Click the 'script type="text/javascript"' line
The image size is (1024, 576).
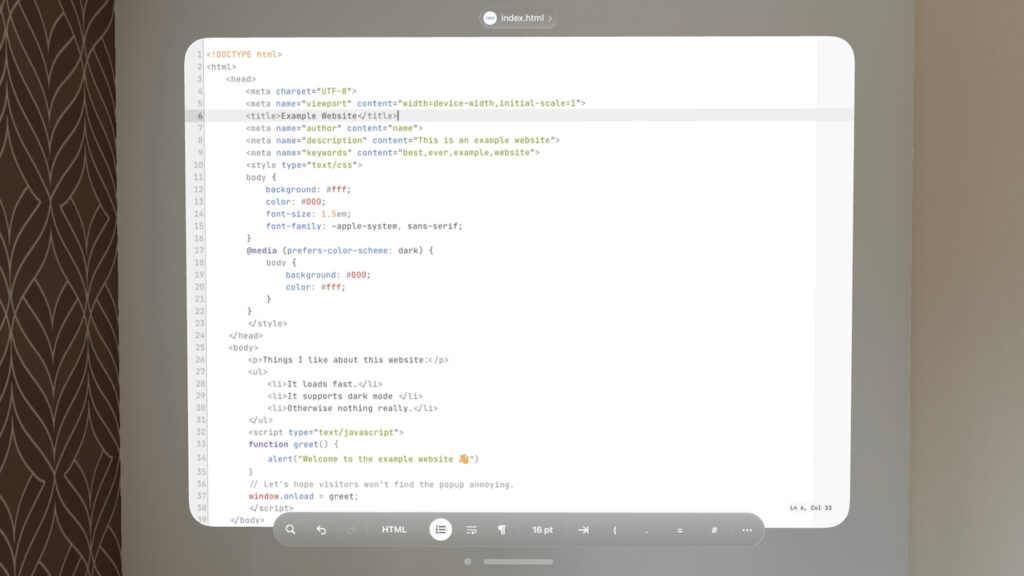pyautogui.click(x=326, y=432)
